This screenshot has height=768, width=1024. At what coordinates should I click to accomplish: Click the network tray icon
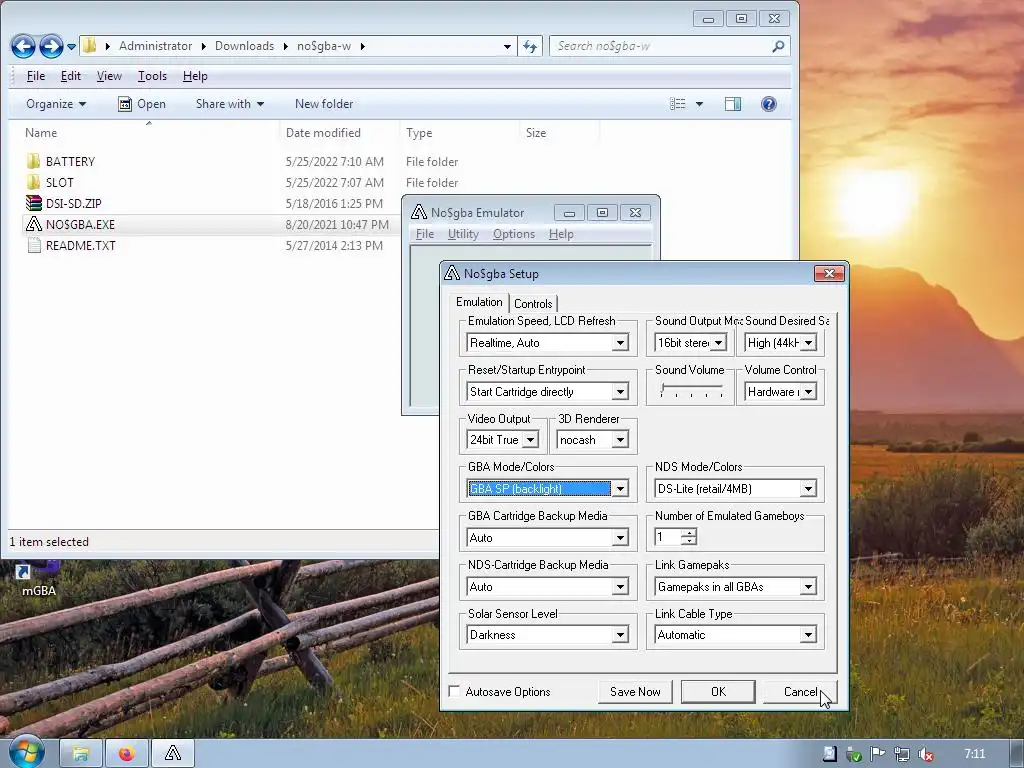[x=901, y=755]
